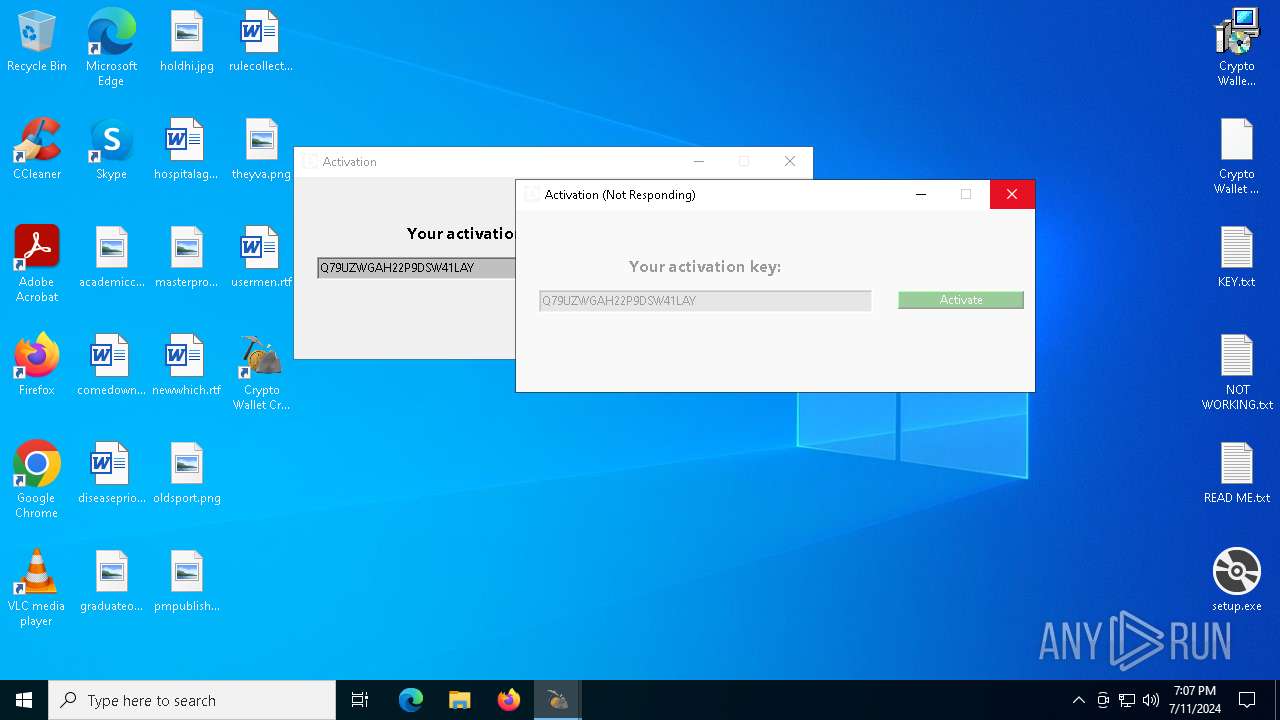Select the rulecollect document icon
This screenshot has height=720, width=1280.
(x=261, y=42)
